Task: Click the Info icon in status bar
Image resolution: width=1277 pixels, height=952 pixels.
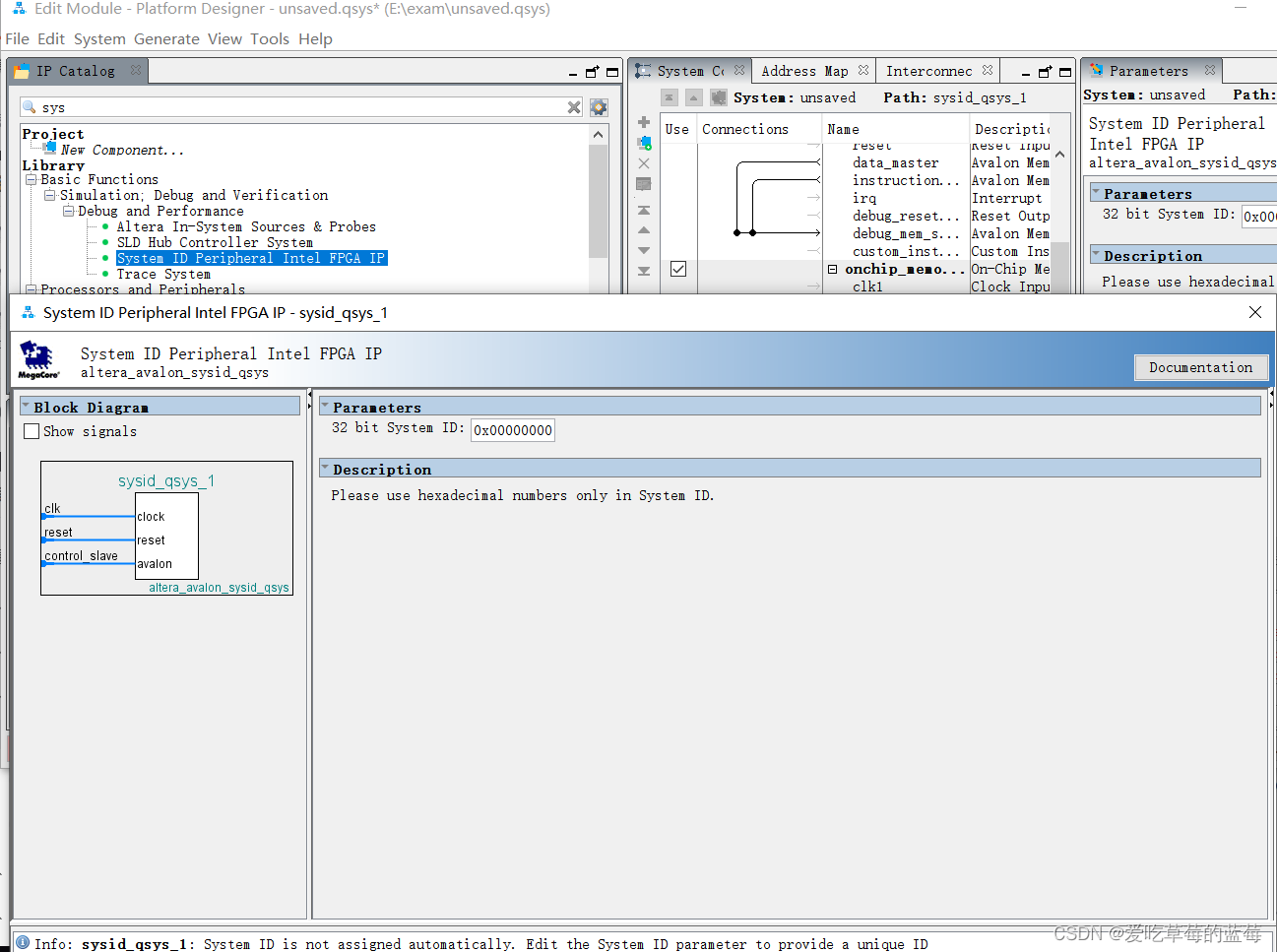Action: 22,942
